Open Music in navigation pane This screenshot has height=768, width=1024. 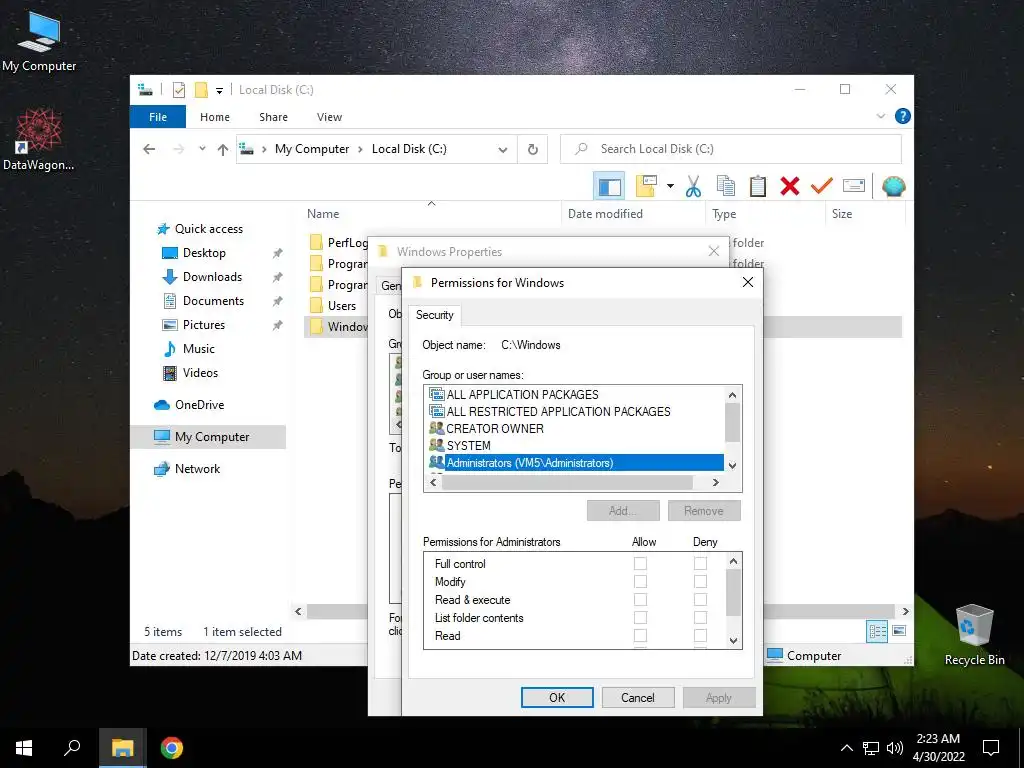tap(199, 349)
